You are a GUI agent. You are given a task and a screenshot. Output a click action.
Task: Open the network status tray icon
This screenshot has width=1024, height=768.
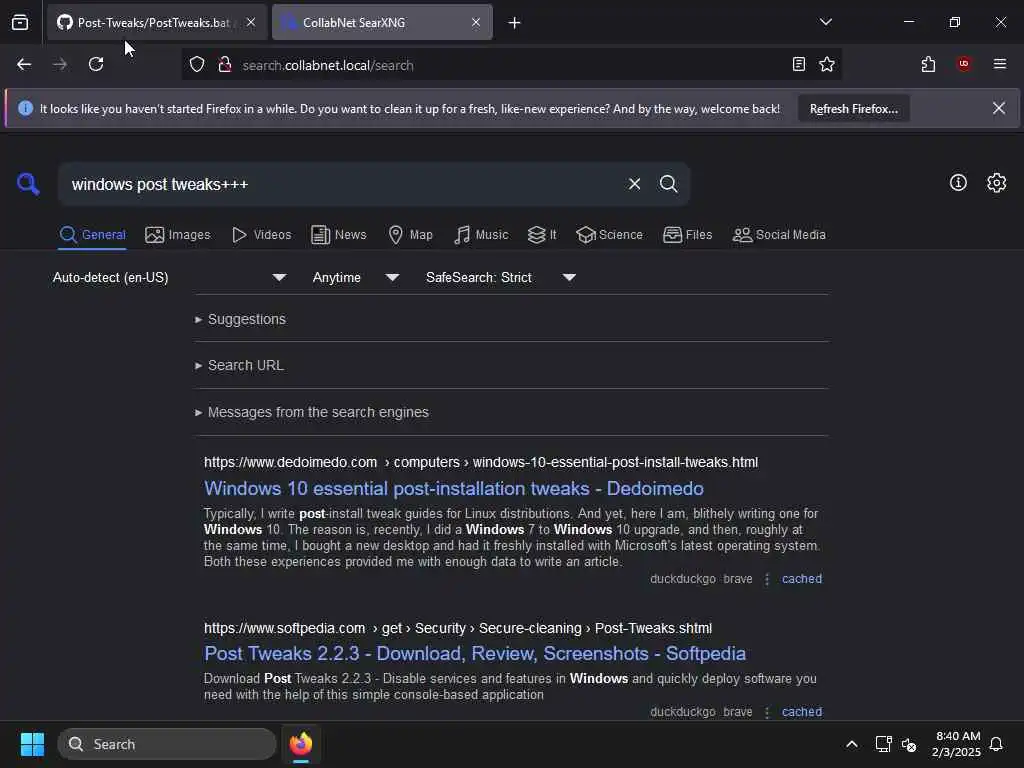click(883, 744)
